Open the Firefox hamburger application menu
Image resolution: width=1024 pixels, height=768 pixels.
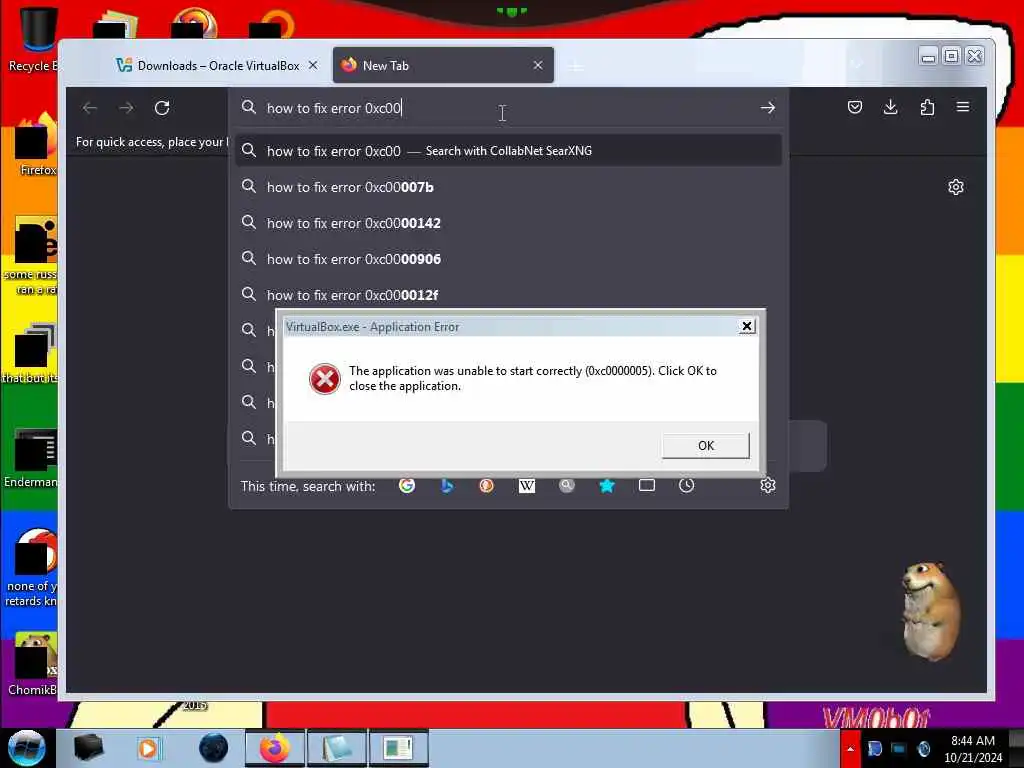point(963,107)
